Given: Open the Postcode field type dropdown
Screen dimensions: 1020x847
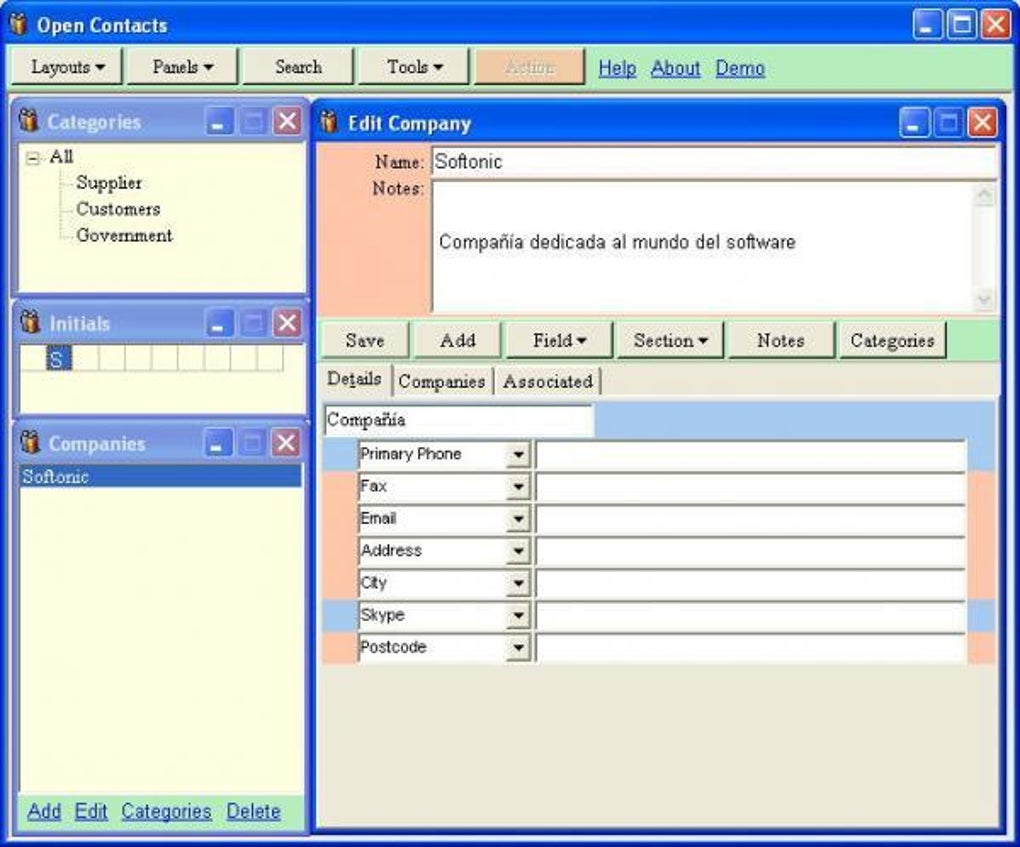Looking at the screenshot, I should (518, 647).
